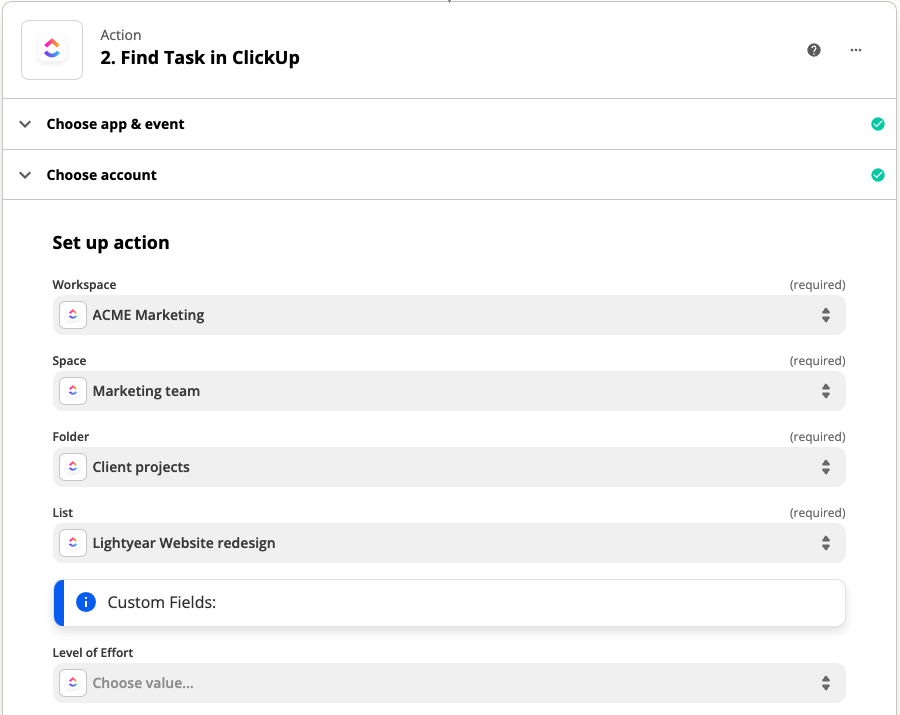This screenshot has height=715, width=900.
Task: Choose a value for Level of Effort
Action: pos(449,683)
